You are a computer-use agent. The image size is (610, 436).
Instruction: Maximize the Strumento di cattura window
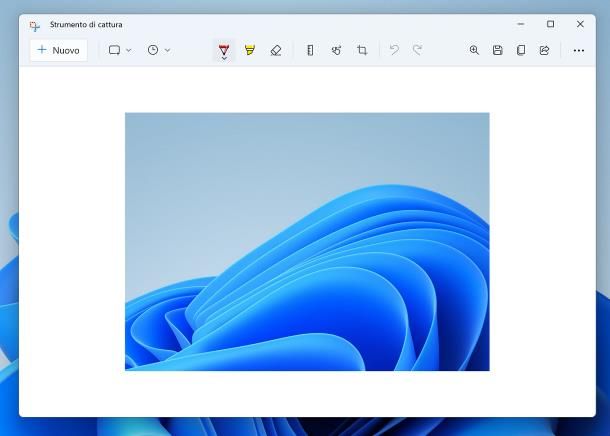pos(550,24)
